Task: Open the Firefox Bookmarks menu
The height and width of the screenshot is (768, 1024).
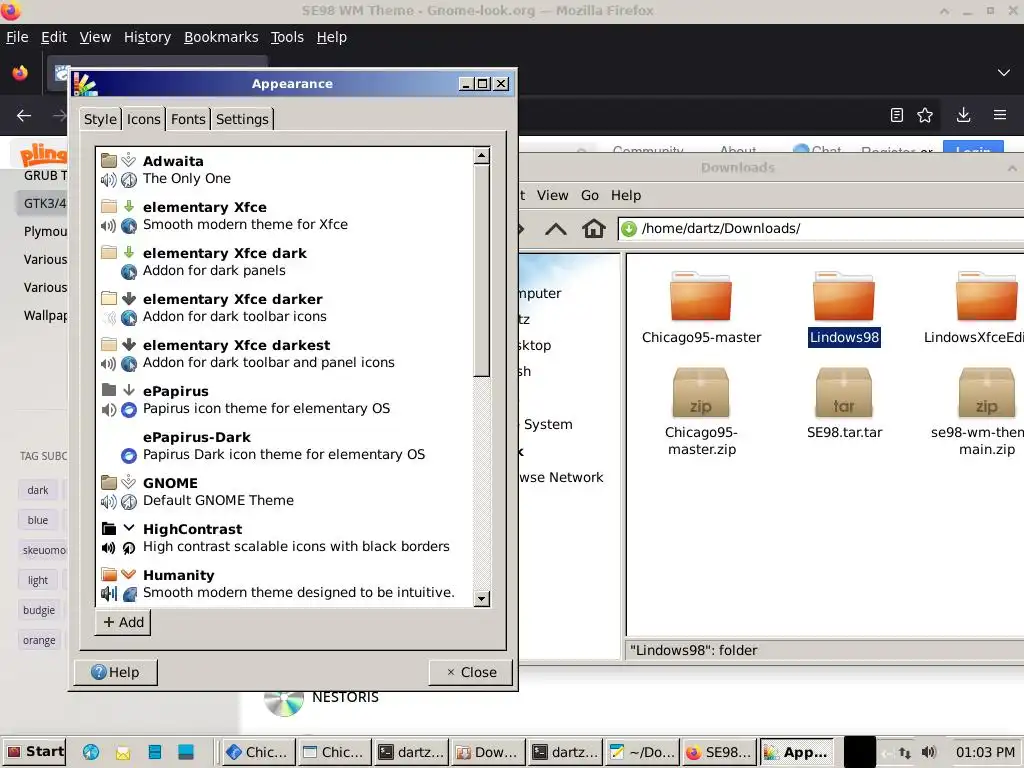Action: 221,37
